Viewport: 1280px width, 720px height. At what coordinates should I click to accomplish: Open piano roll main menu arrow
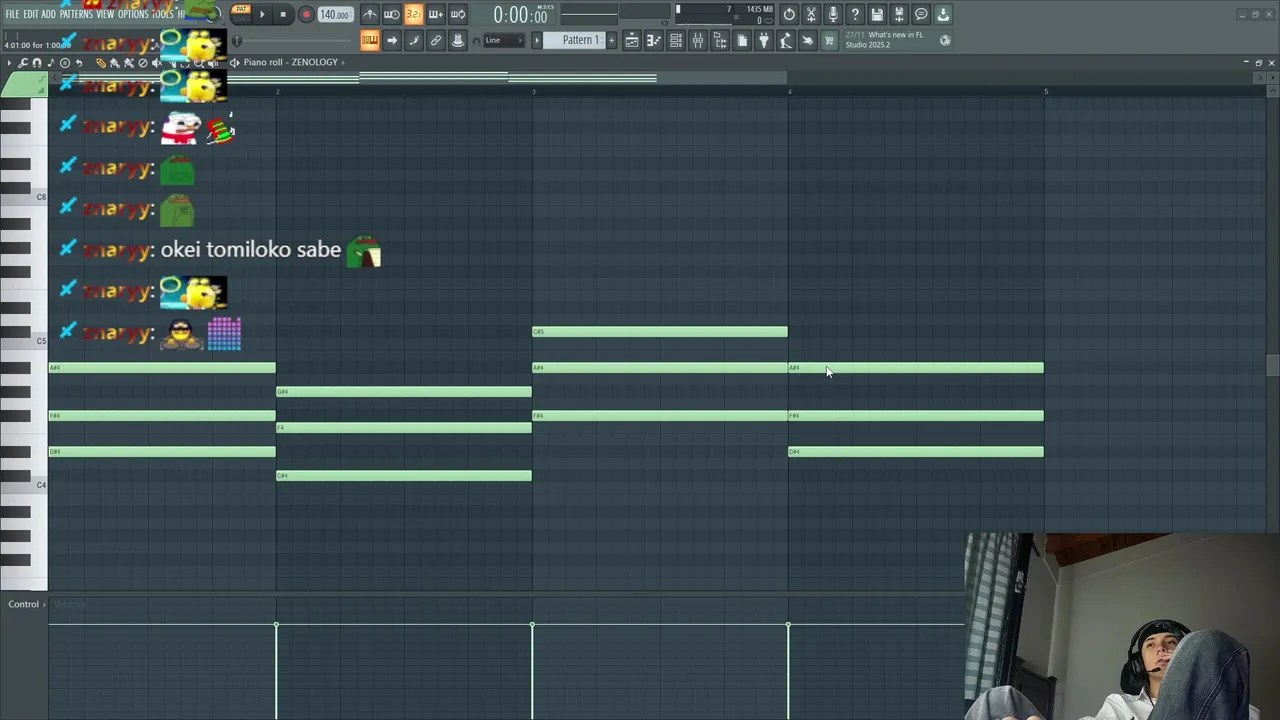[9, 63]
